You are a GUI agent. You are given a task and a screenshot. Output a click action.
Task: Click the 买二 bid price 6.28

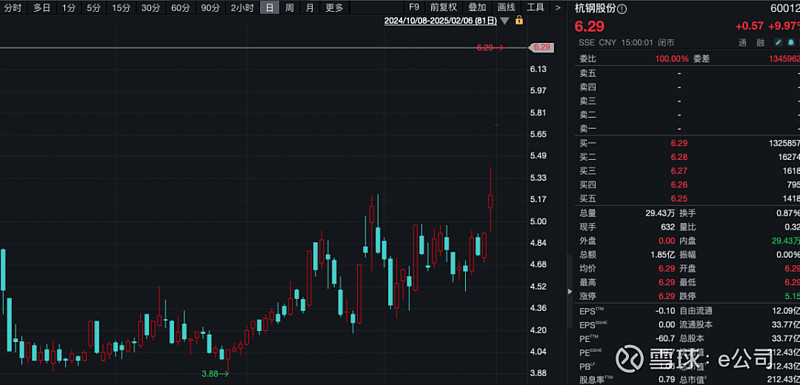pyautogui.click(x=679, y=158)
